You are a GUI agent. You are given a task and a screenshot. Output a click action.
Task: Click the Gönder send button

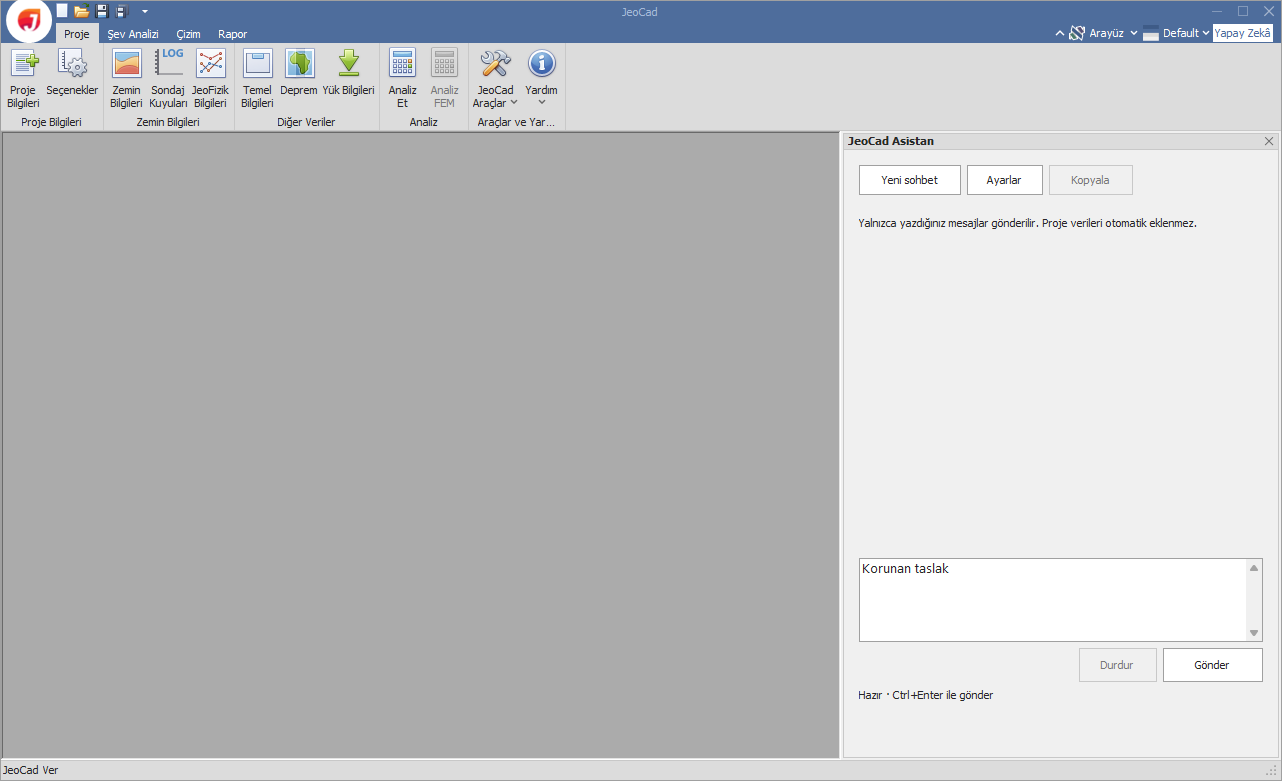(x=1212, y=665)
